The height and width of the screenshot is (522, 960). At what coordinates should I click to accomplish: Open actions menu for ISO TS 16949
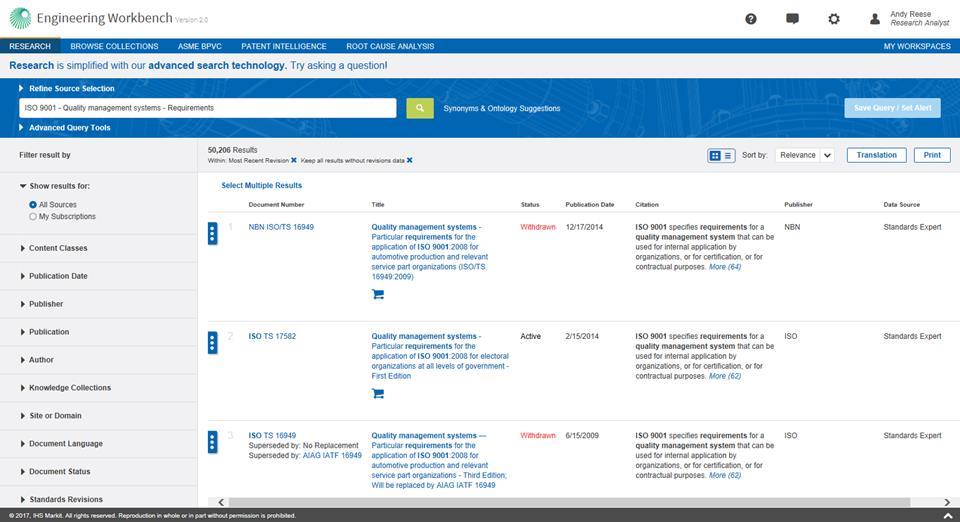[x=212, y=442]
